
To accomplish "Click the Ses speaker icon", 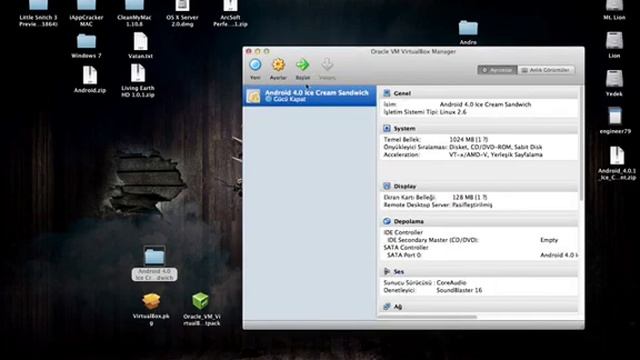I will [387, 271].
